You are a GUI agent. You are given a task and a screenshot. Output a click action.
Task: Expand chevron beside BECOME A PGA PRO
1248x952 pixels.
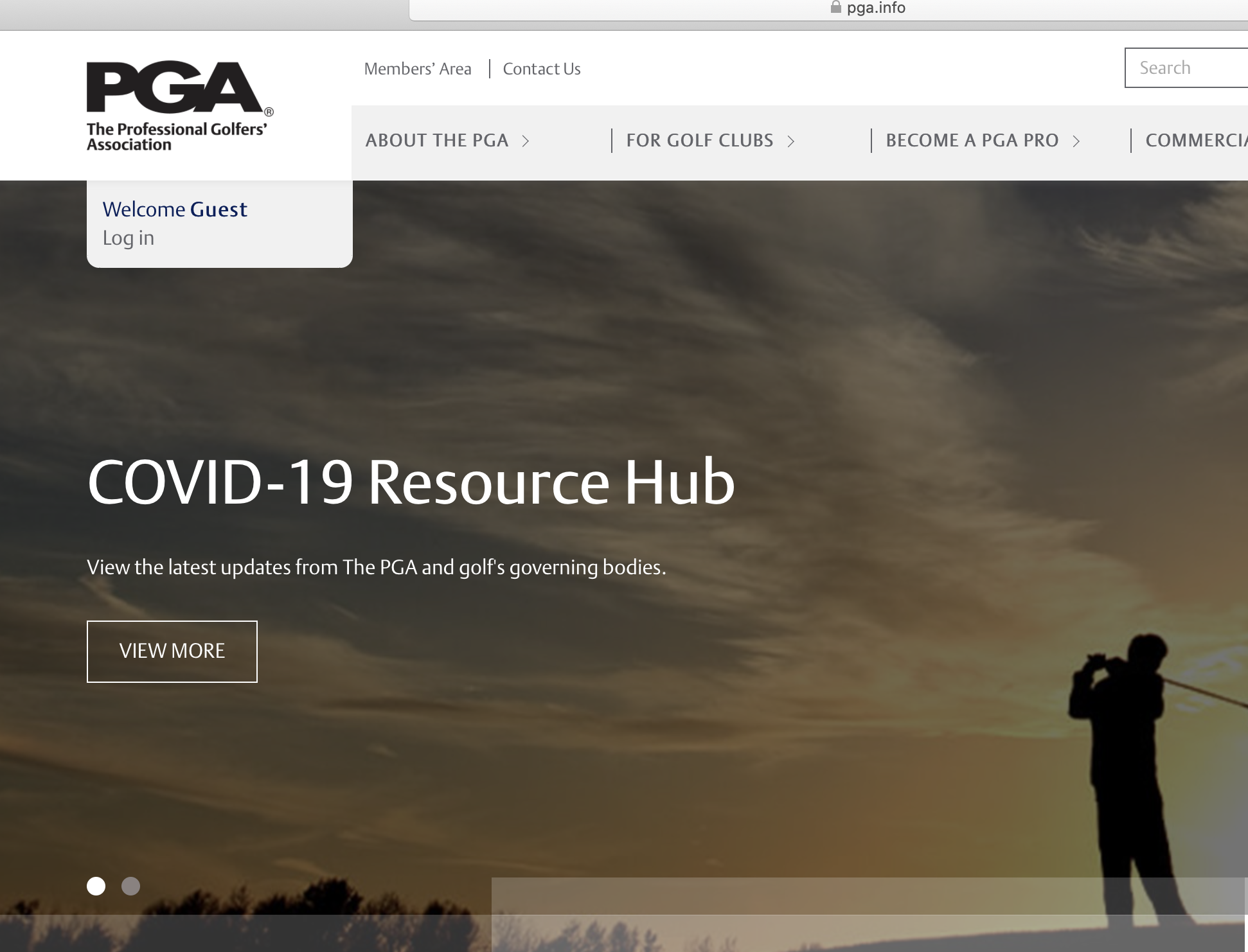click(1076, 141)
